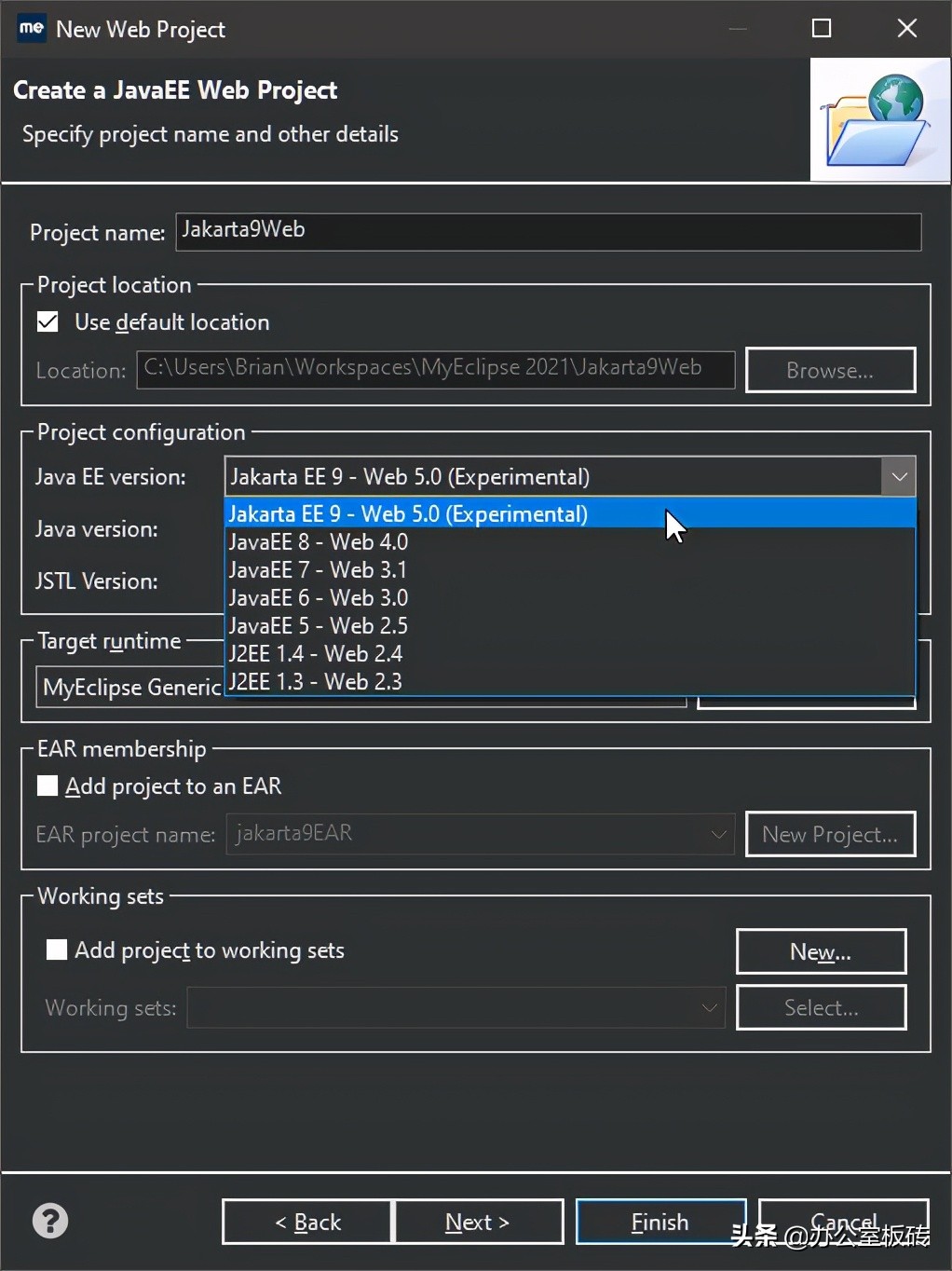Enable Add project to an EAR
This screenshot has width=952, height=1271.
[x=48, y=786]
